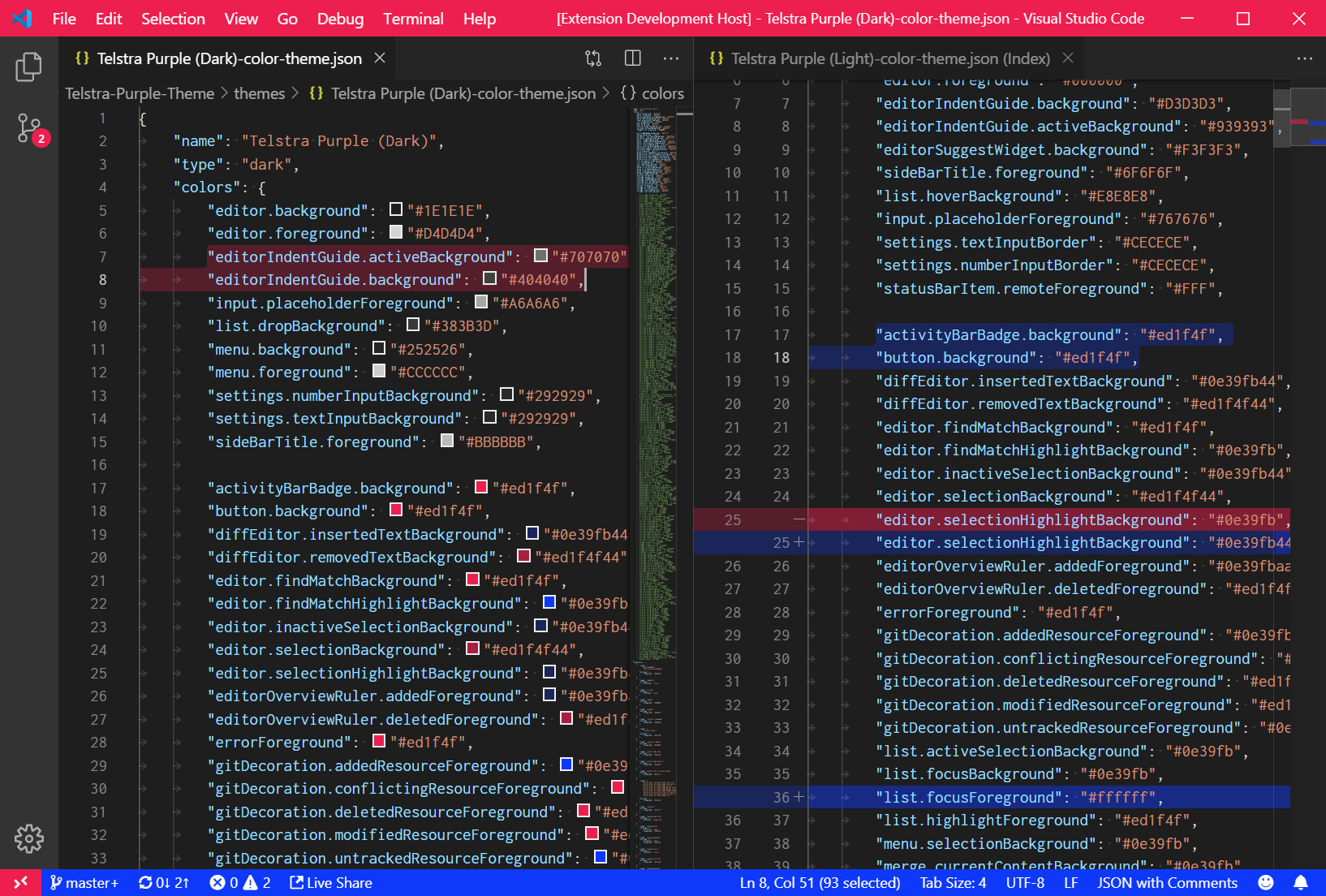Change Tab Size: 4 indentation setting
This screenshot has width=1326, height=896.
point(953,883)
